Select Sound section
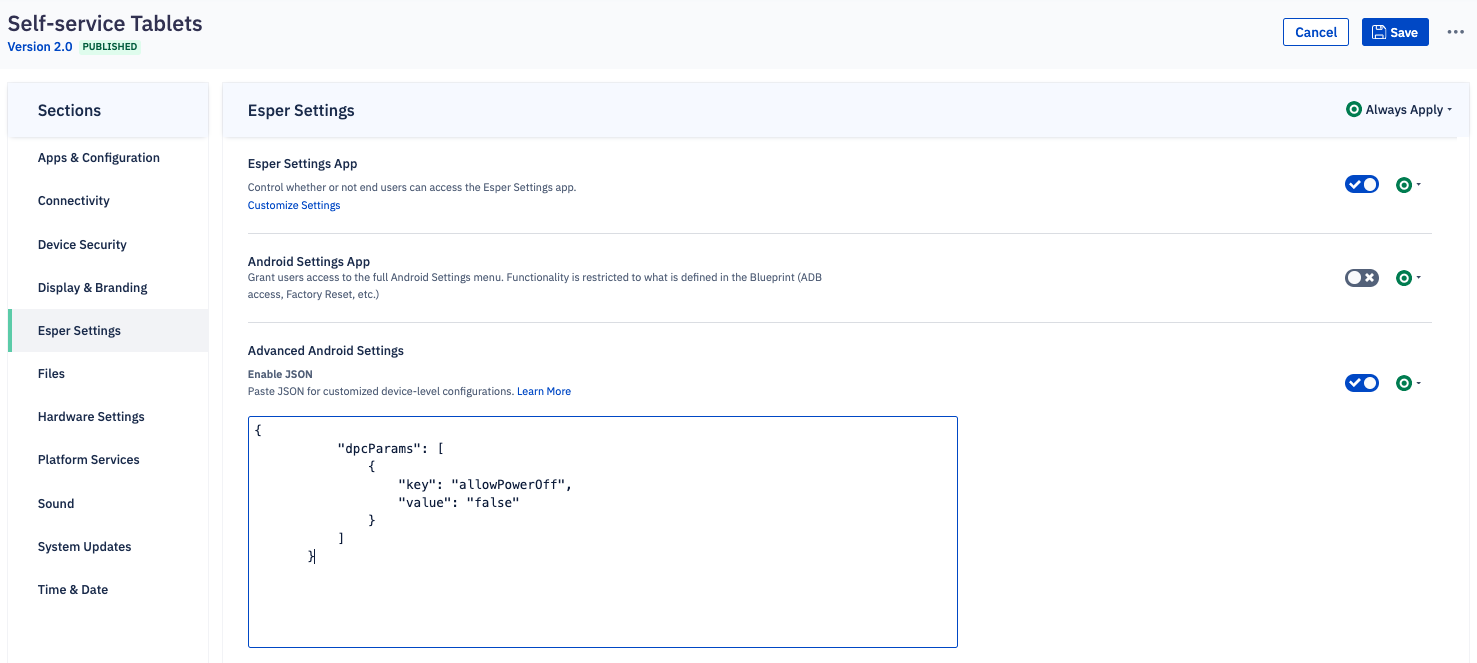 (x=108, y=503)
